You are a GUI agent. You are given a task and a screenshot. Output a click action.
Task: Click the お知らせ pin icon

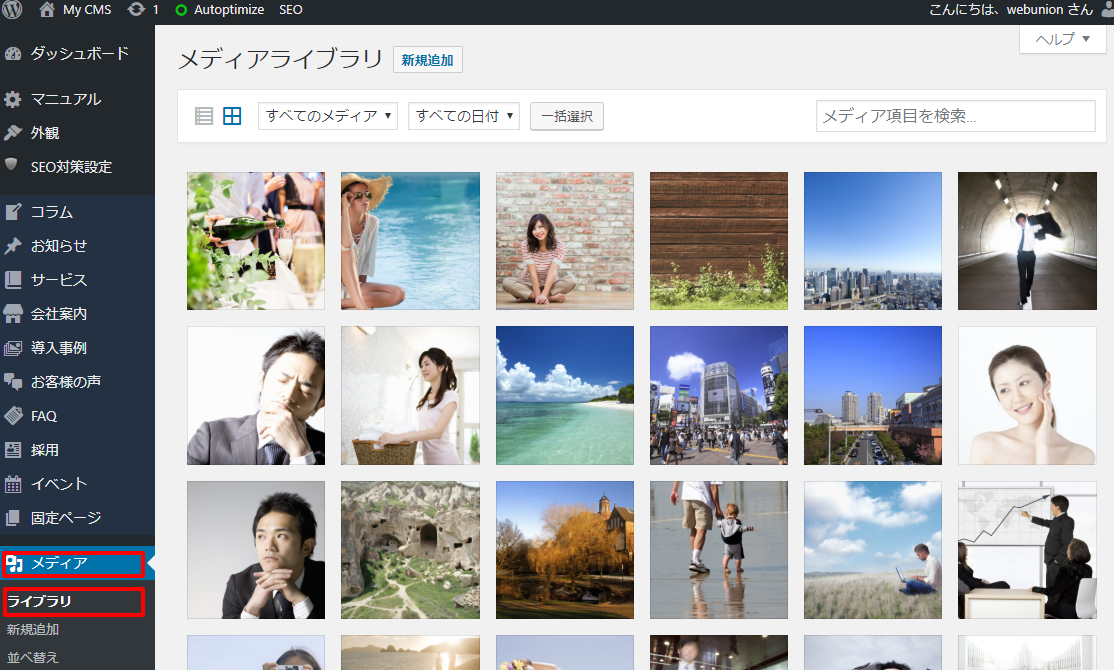coord(13,246)
